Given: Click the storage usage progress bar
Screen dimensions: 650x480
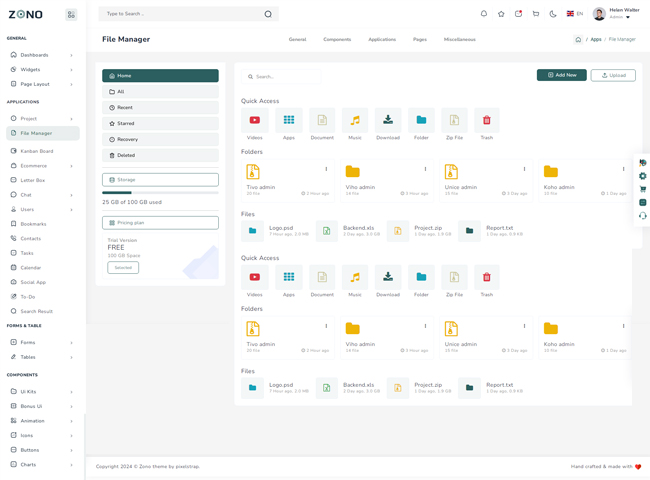Looking at the screenshot, I should 160,193.
